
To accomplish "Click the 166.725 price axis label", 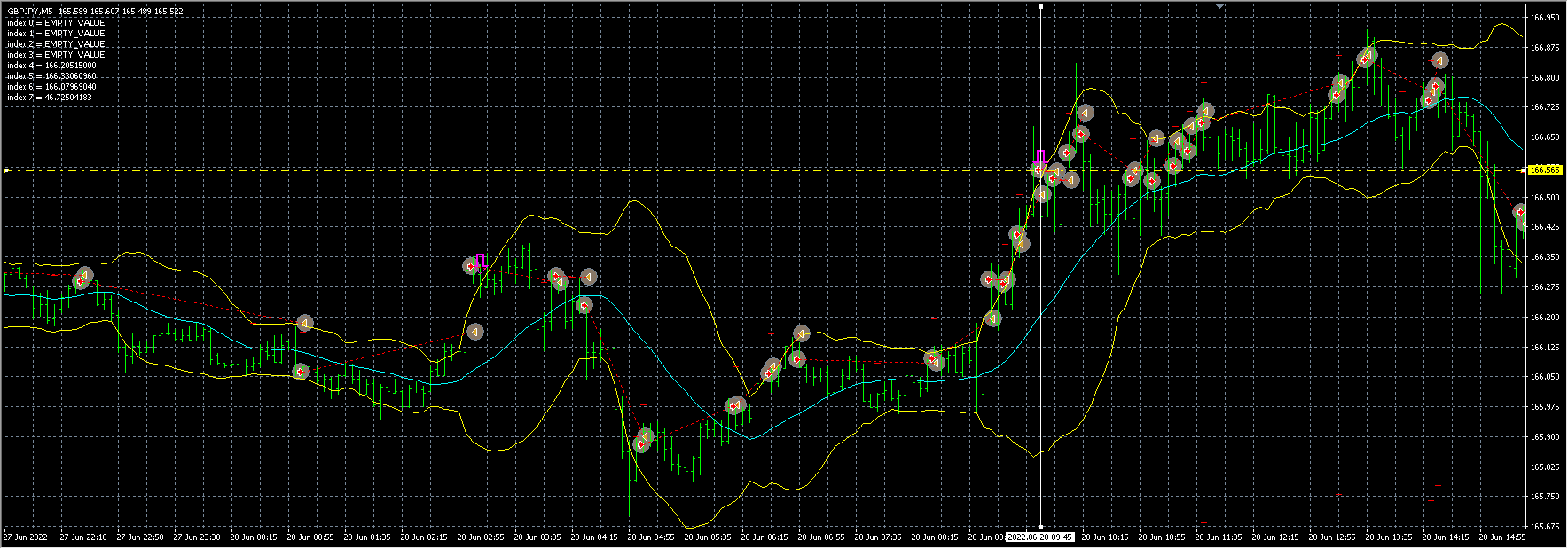I will (x=1545, y=107).
